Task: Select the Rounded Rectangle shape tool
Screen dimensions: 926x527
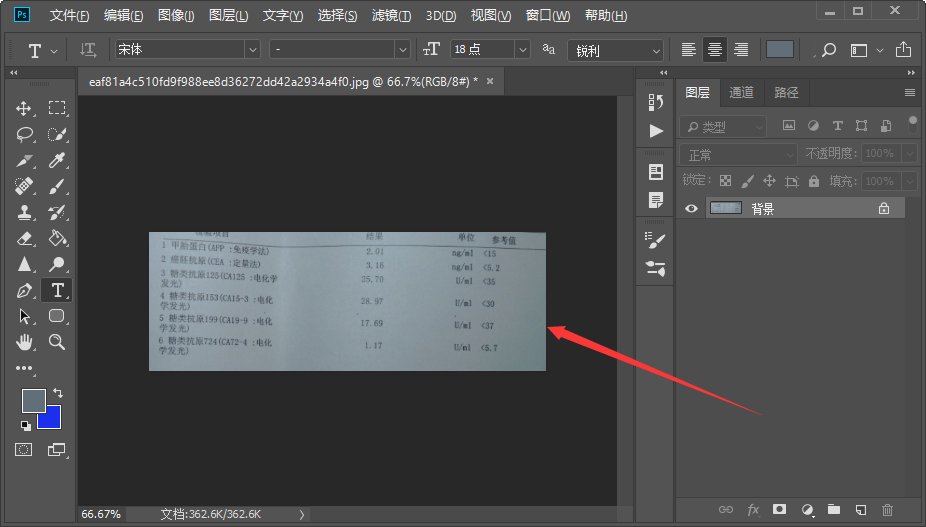Action: (57, 316)
